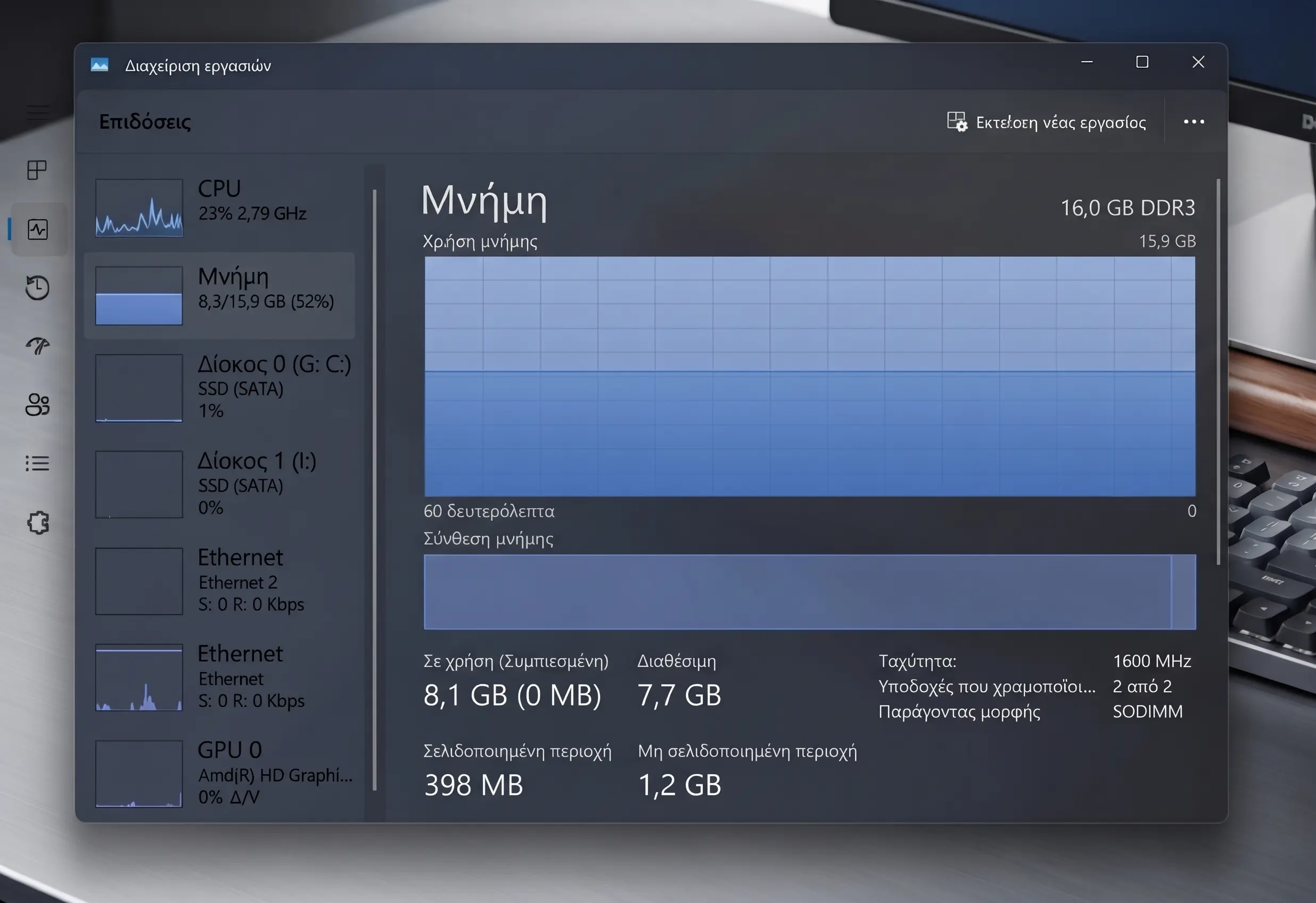Click the memory usage graph
Screen dimensions: 1316x903
tap(810, 376)
